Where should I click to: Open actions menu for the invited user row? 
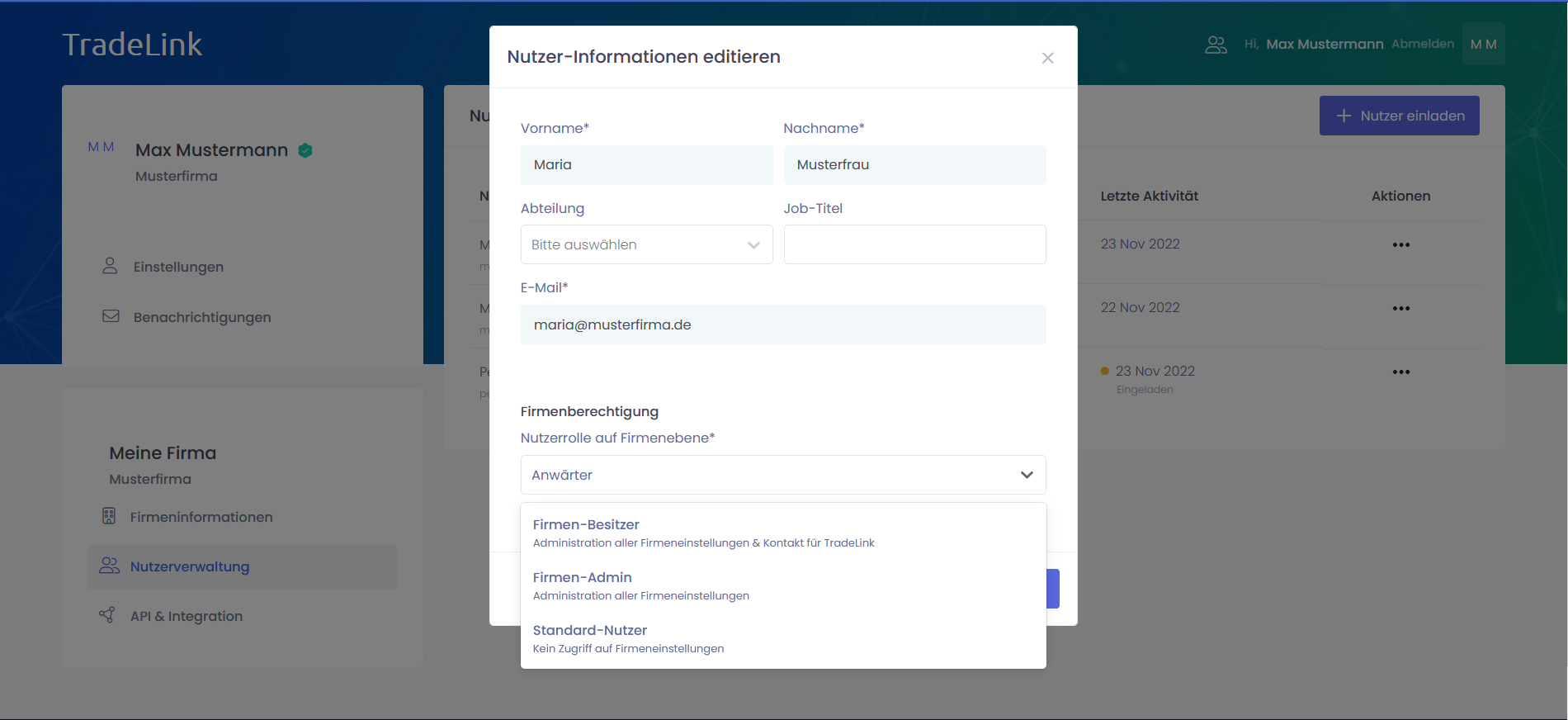(1400, 372)
